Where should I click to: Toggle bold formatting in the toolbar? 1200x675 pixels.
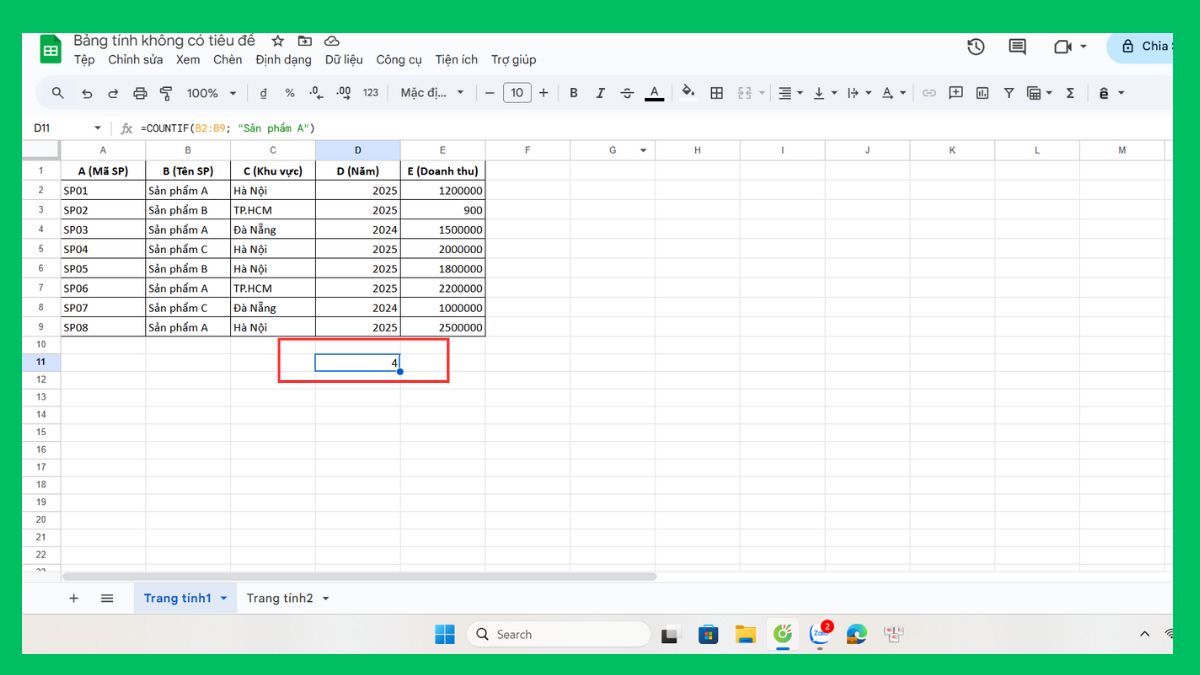coord(573,92)
